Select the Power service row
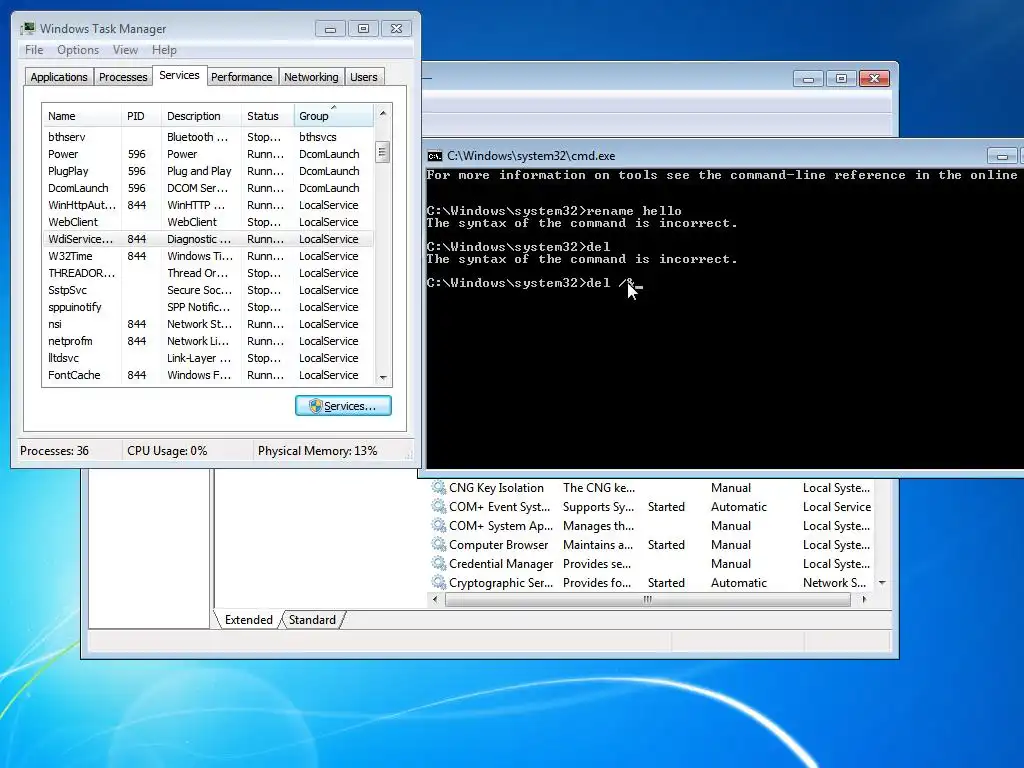 pyautogui.click(x=208, y=154)
